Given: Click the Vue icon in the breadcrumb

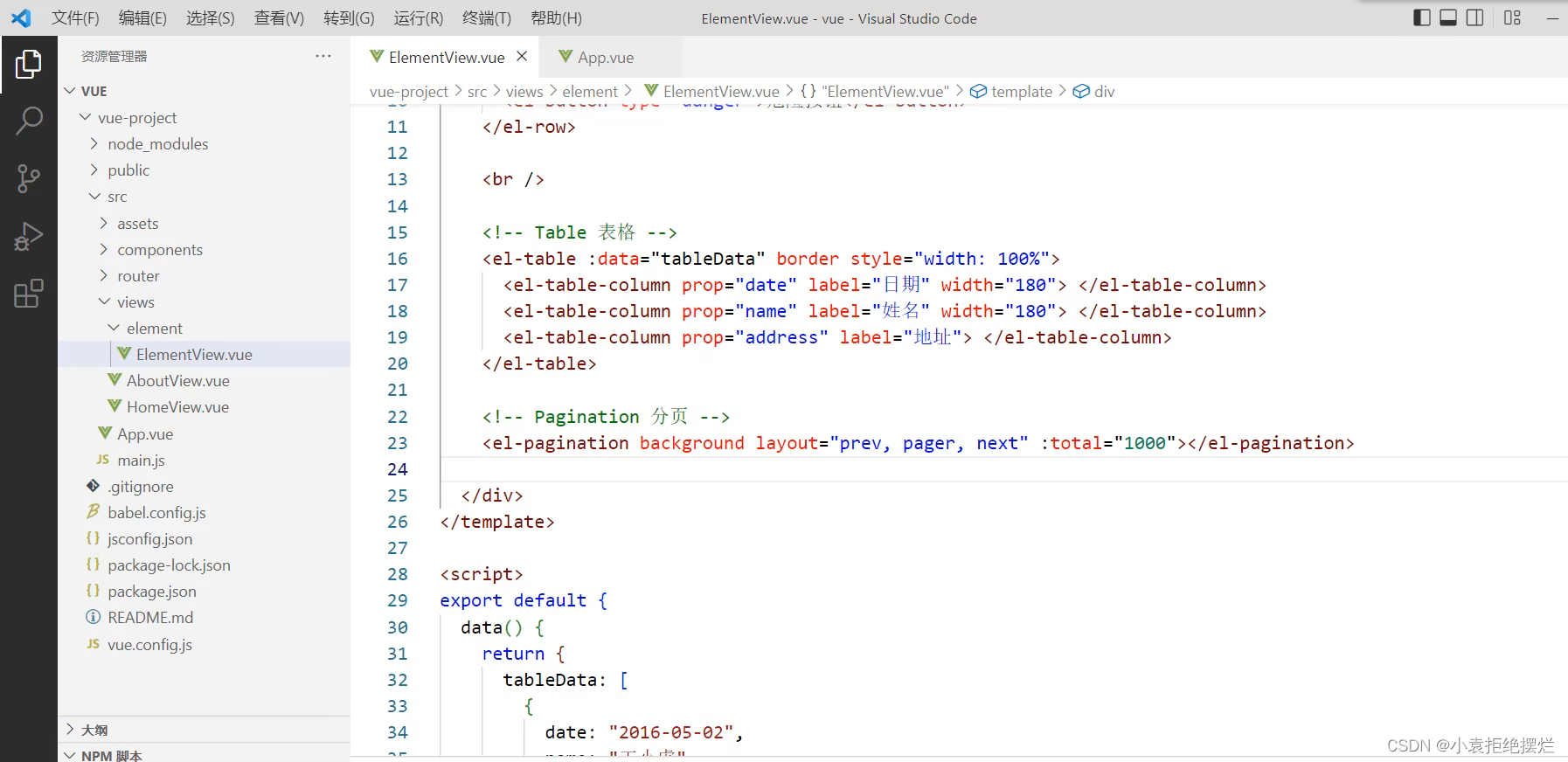Looking at the screenshot, I should point(651,91).
